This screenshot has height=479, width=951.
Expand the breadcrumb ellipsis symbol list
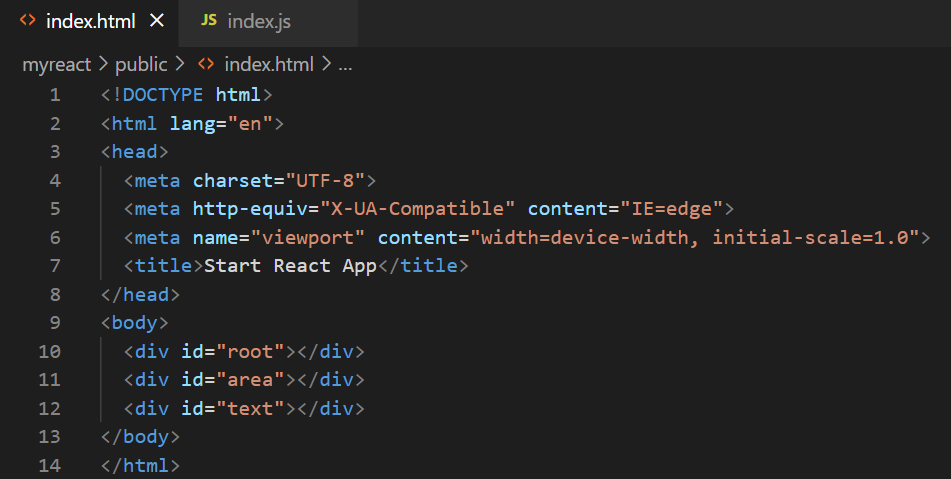[345, 65]
